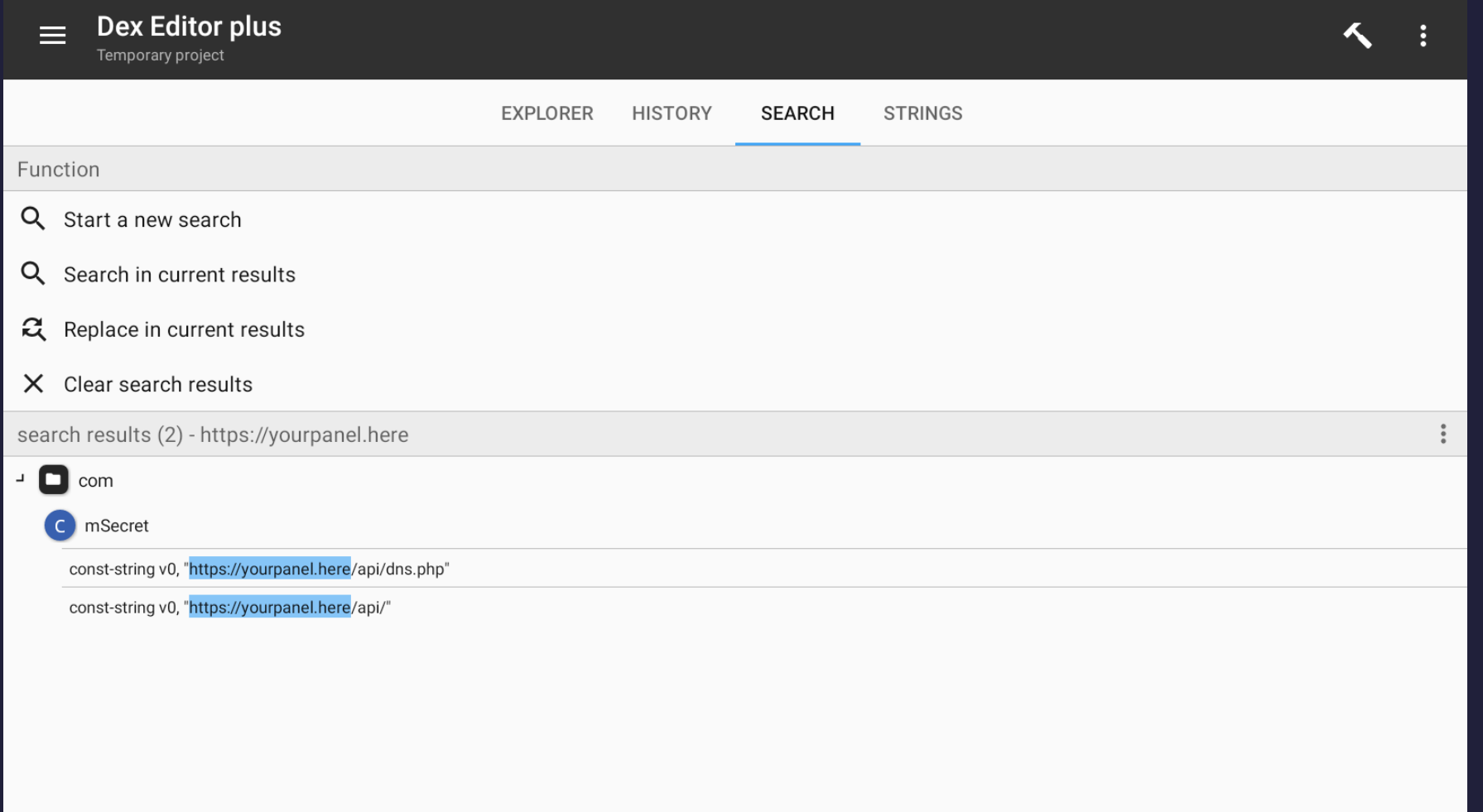Select the SEARCH tab
Screen dimensions: 1483x812
(797, 113)
